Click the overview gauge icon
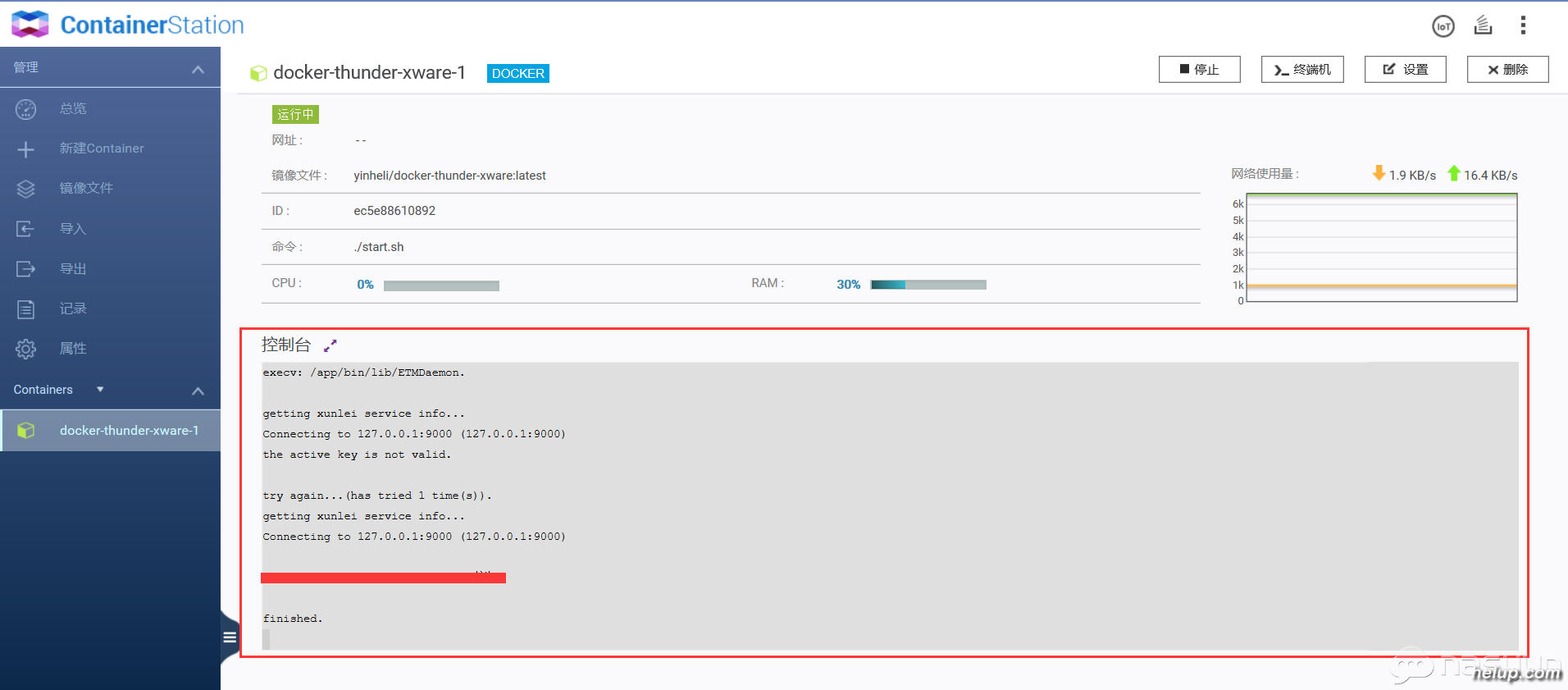Screen dimensions: 1568x690 point(26,108)
